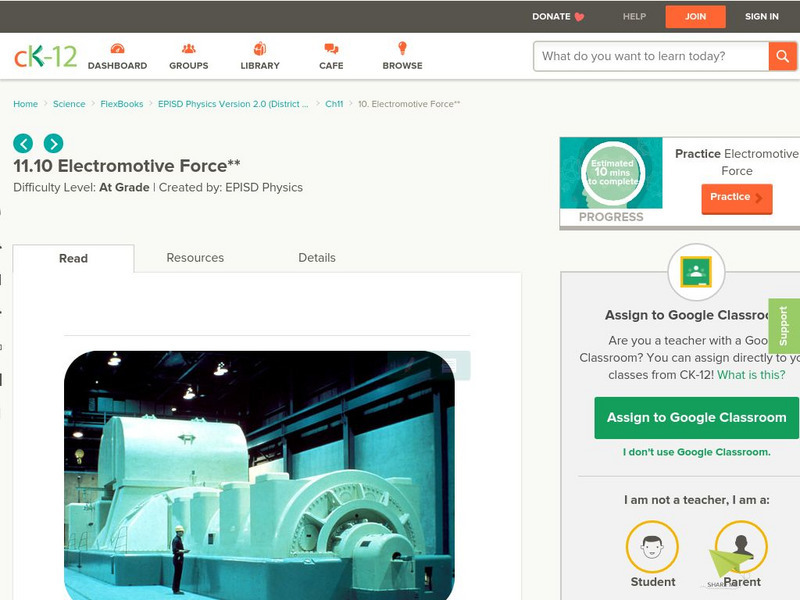Open the Dashboard icon in navigation
Viewport: 800px width, 600px height.
pos(117,49)
